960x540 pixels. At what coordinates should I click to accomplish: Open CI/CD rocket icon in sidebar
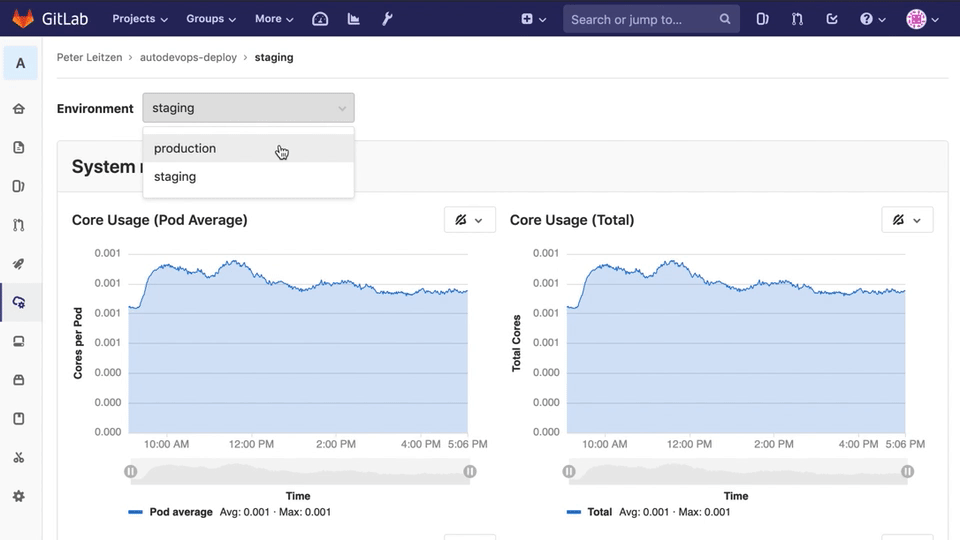19,264
